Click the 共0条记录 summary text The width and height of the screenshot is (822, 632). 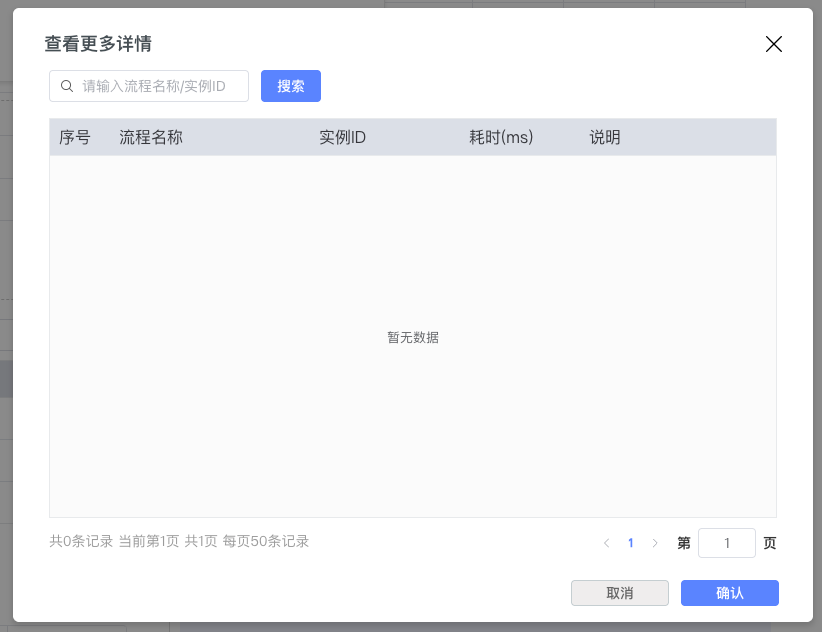point(81,541)
